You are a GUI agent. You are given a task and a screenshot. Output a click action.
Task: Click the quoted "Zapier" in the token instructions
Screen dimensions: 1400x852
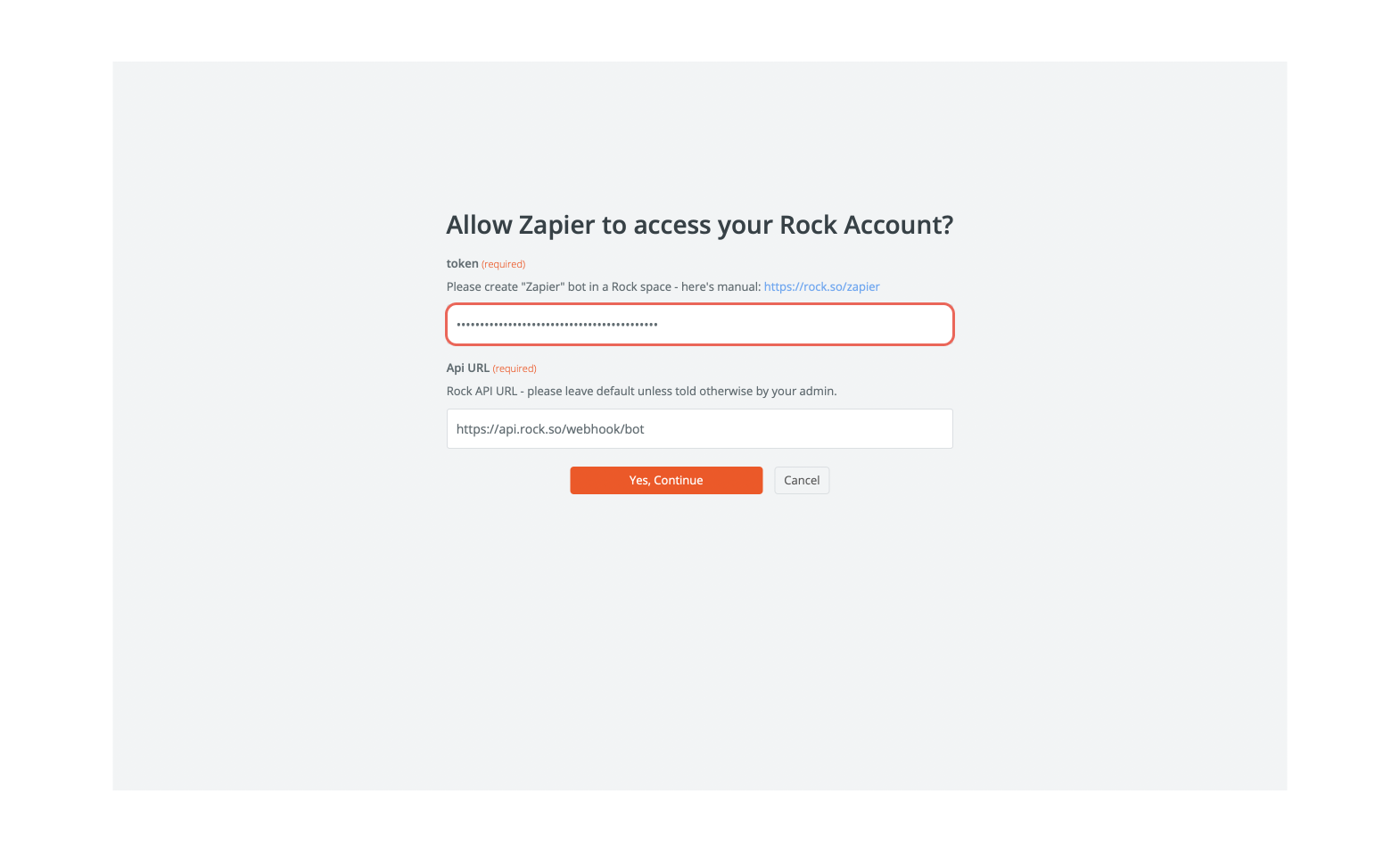click(x=542, y=286)
